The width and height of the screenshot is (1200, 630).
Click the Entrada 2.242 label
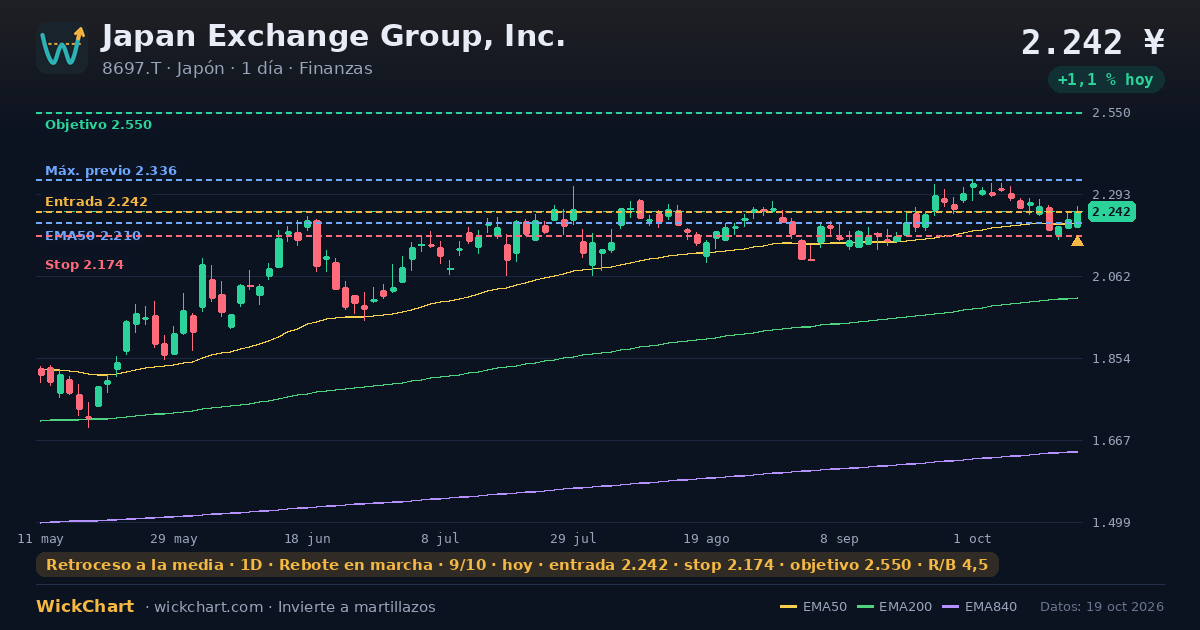click(x=96, y=202)
